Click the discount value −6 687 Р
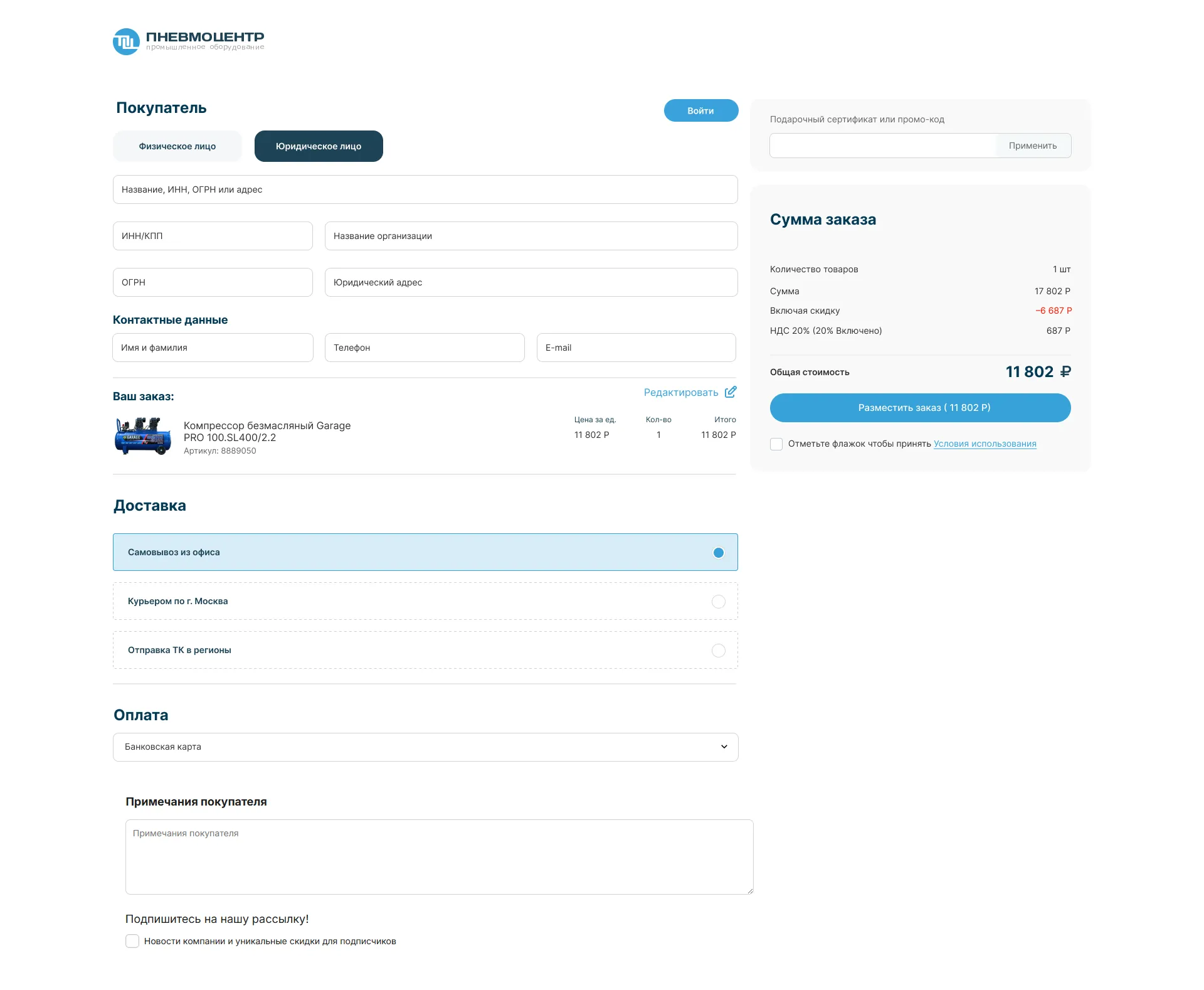This screenshot has height=990, width=1204. pyautogui.click(x=1053, y=311)
